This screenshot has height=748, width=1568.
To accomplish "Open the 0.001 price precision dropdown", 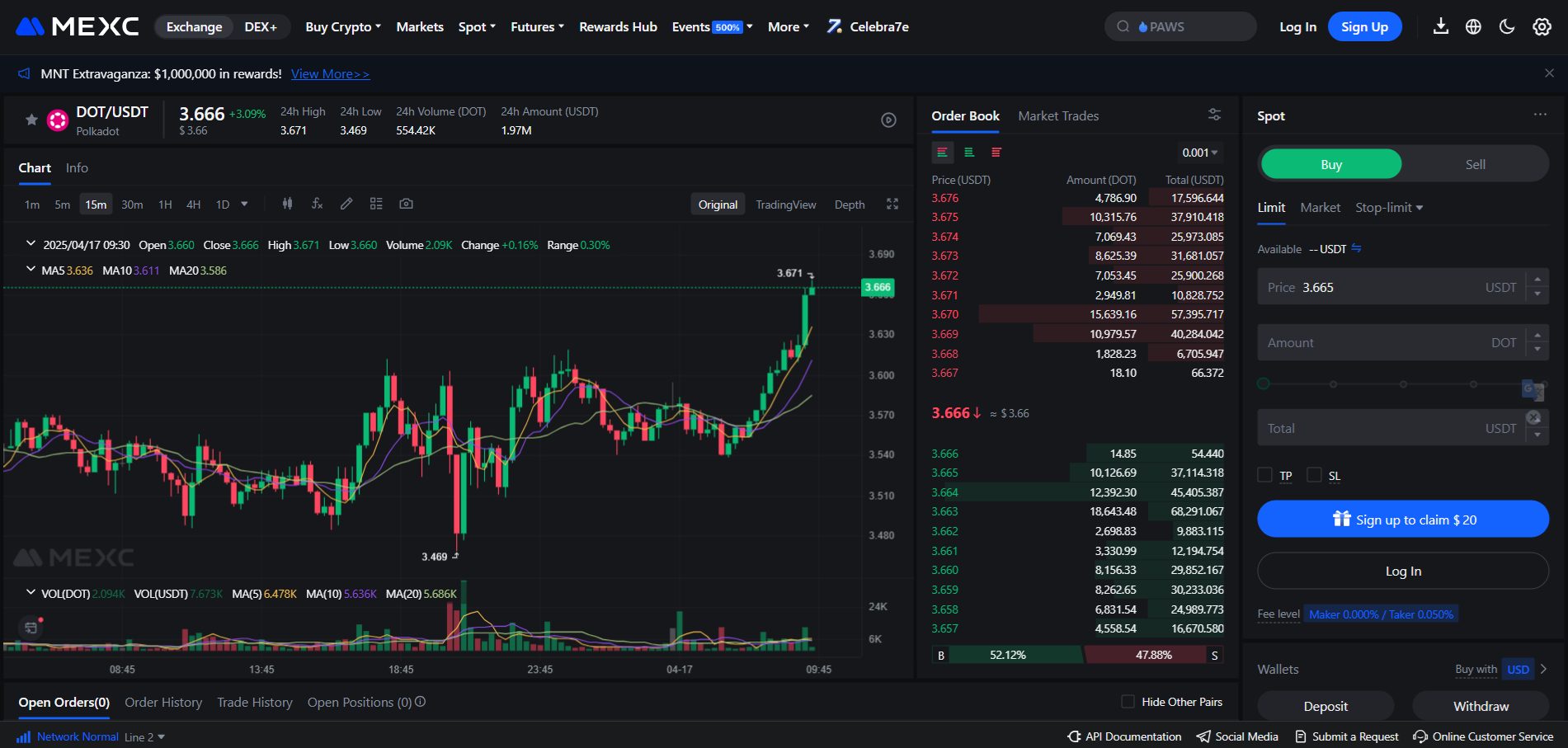I will click(1199, 153).
